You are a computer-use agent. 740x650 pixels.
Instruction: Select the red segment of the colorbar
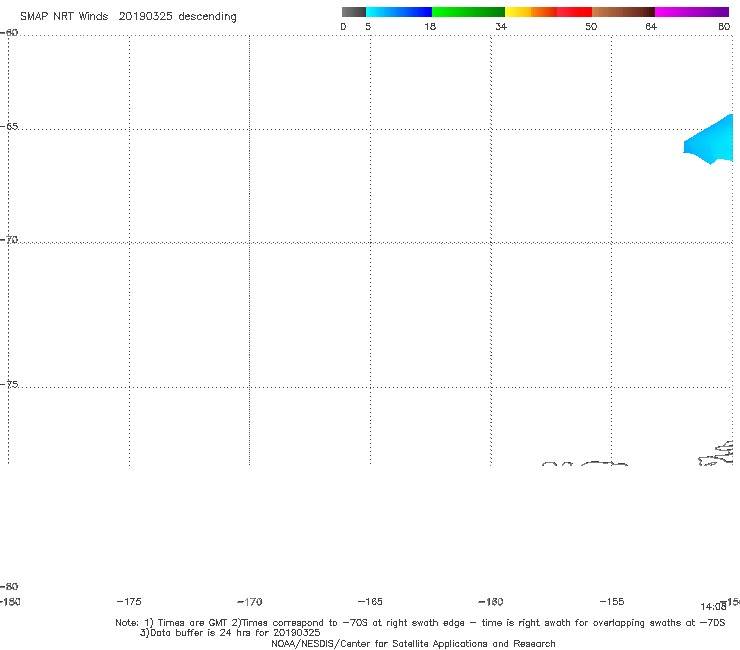[x=574, y=12]
